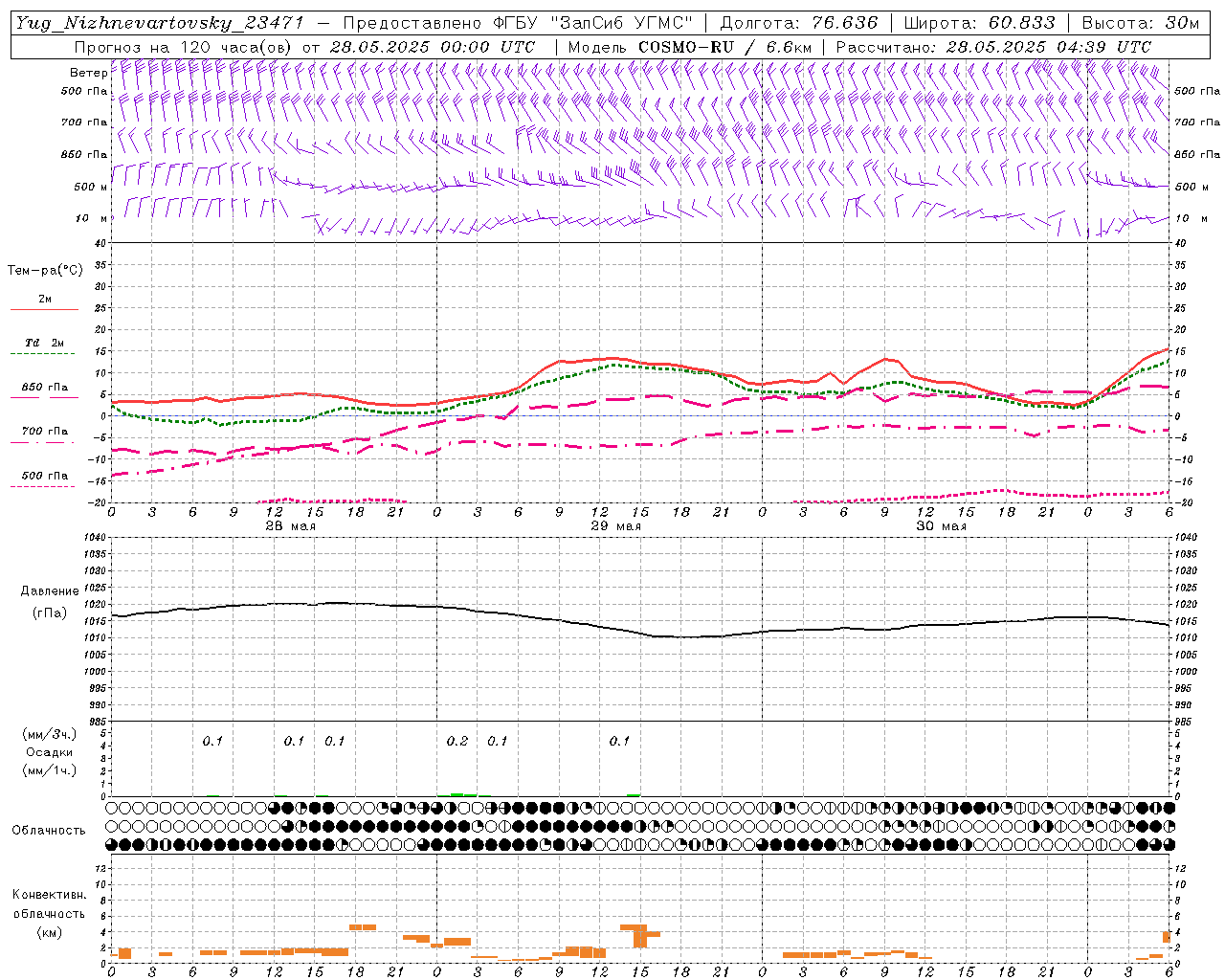The height and width of the screenshot is (980, 1225).
Task: Click the Ветер panel label
Action: pyautogui.click(x=88, y=73)
